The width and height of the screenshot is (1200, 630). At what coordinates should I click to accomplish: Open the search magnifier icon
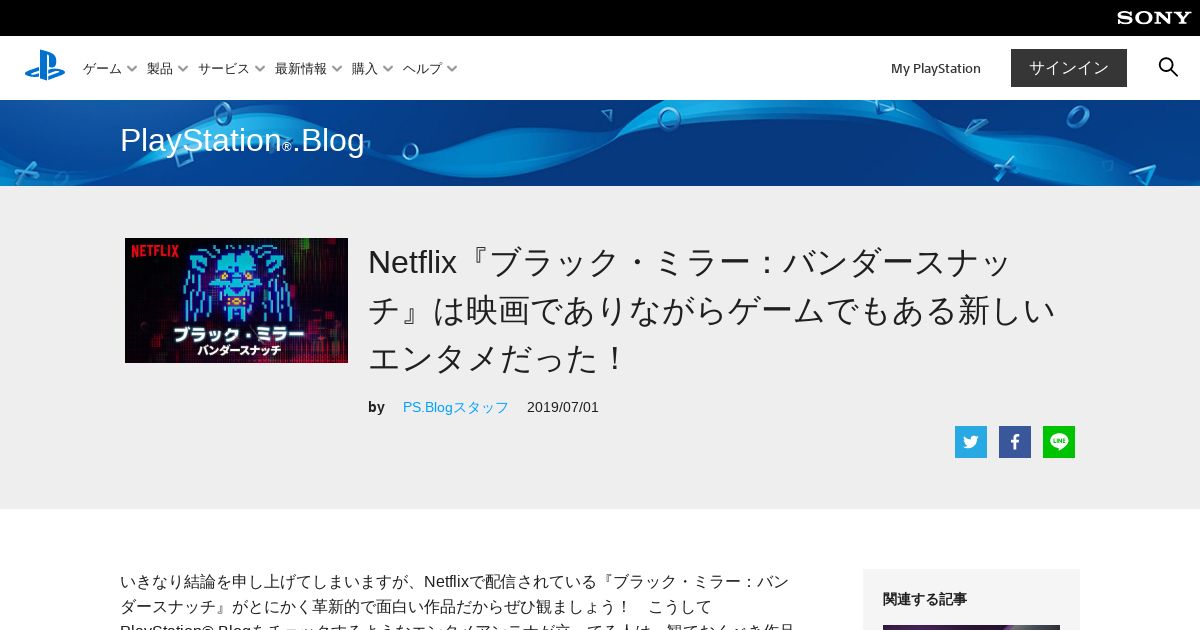tap(1168, 67)
